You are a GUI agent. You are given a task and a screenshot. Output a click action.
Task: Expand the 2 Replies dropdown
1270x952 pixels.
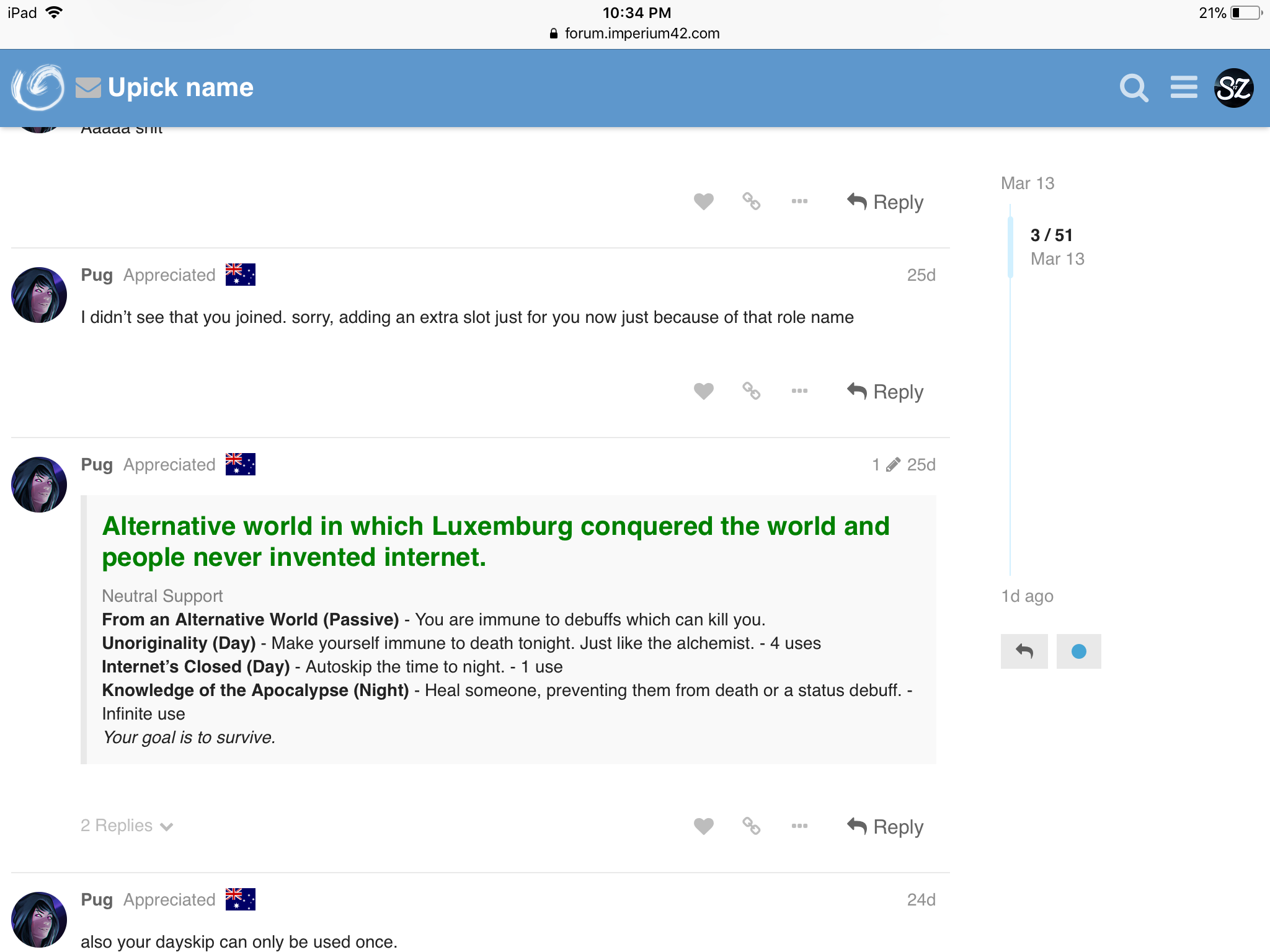click(x=127, y=826)
